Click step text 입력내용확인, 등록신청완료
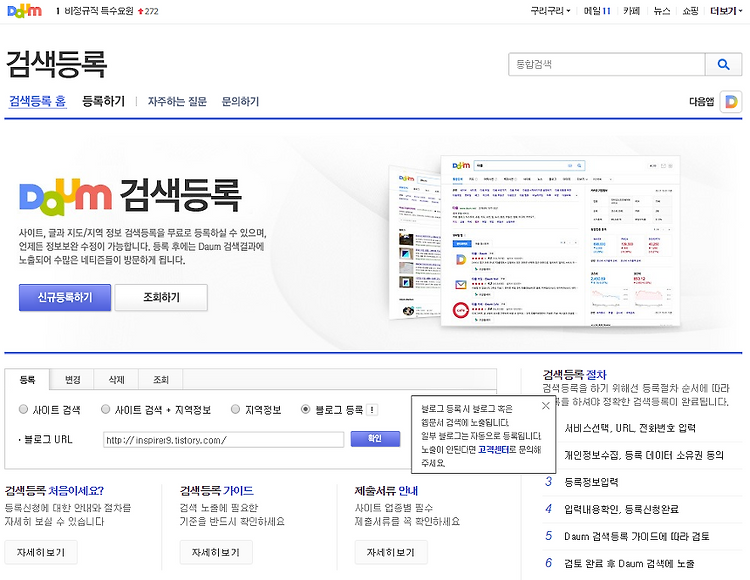Screen dimensions: 750x580 pos(621,509)
